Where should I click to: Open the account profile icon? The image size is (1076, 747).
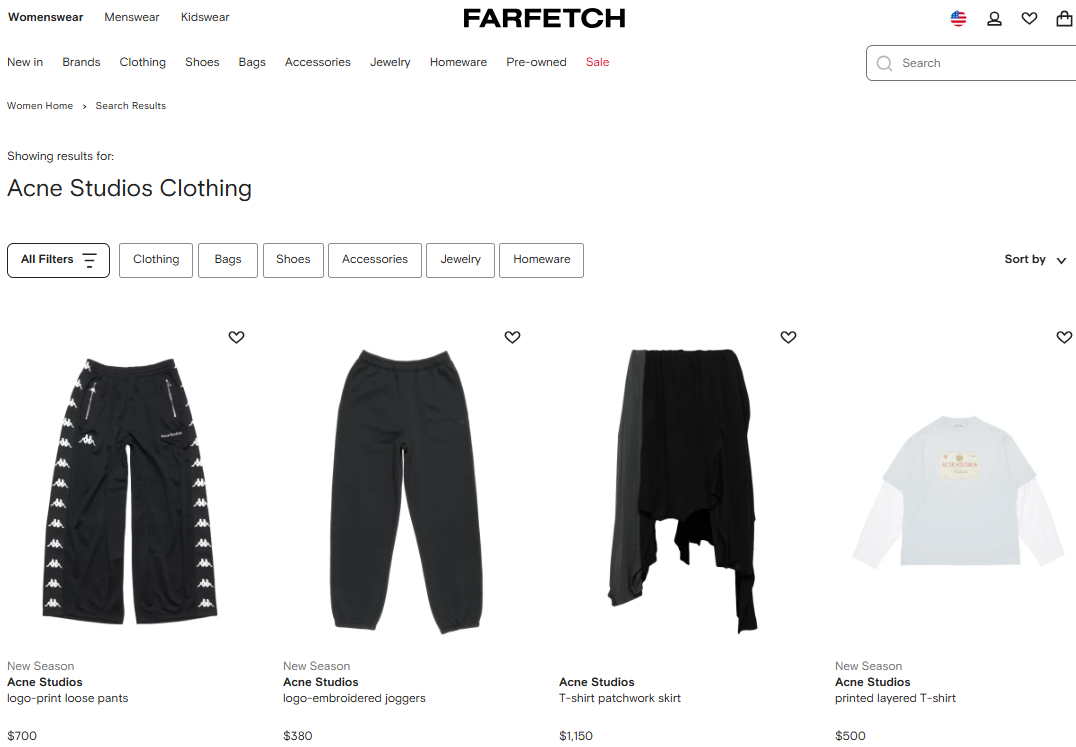pos(994,19)
